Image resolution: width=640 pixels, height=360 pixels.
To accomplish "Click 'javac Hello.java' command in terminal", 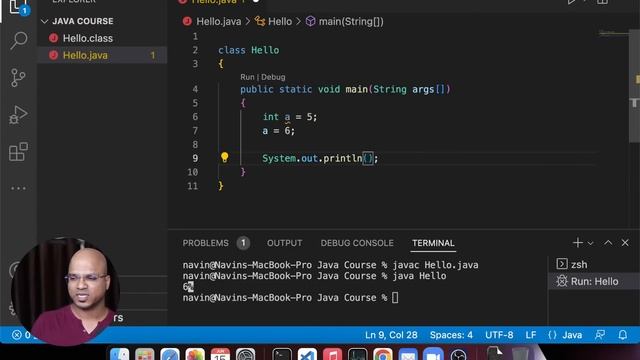I will click(x=435, y=265).
